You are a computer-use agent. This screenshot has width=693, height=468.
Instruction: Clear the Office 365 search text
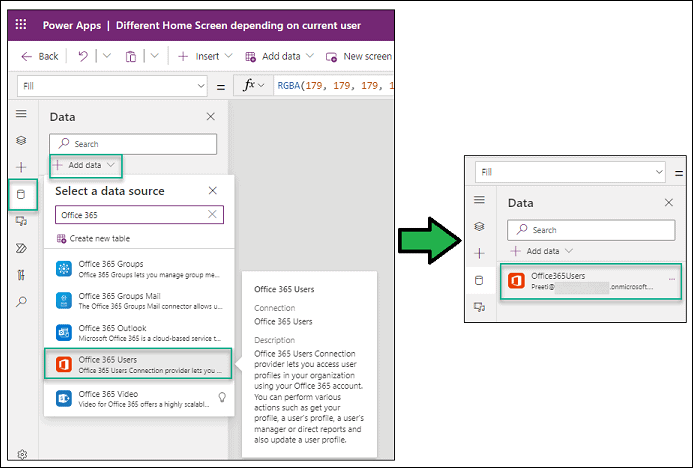point(212,214)
